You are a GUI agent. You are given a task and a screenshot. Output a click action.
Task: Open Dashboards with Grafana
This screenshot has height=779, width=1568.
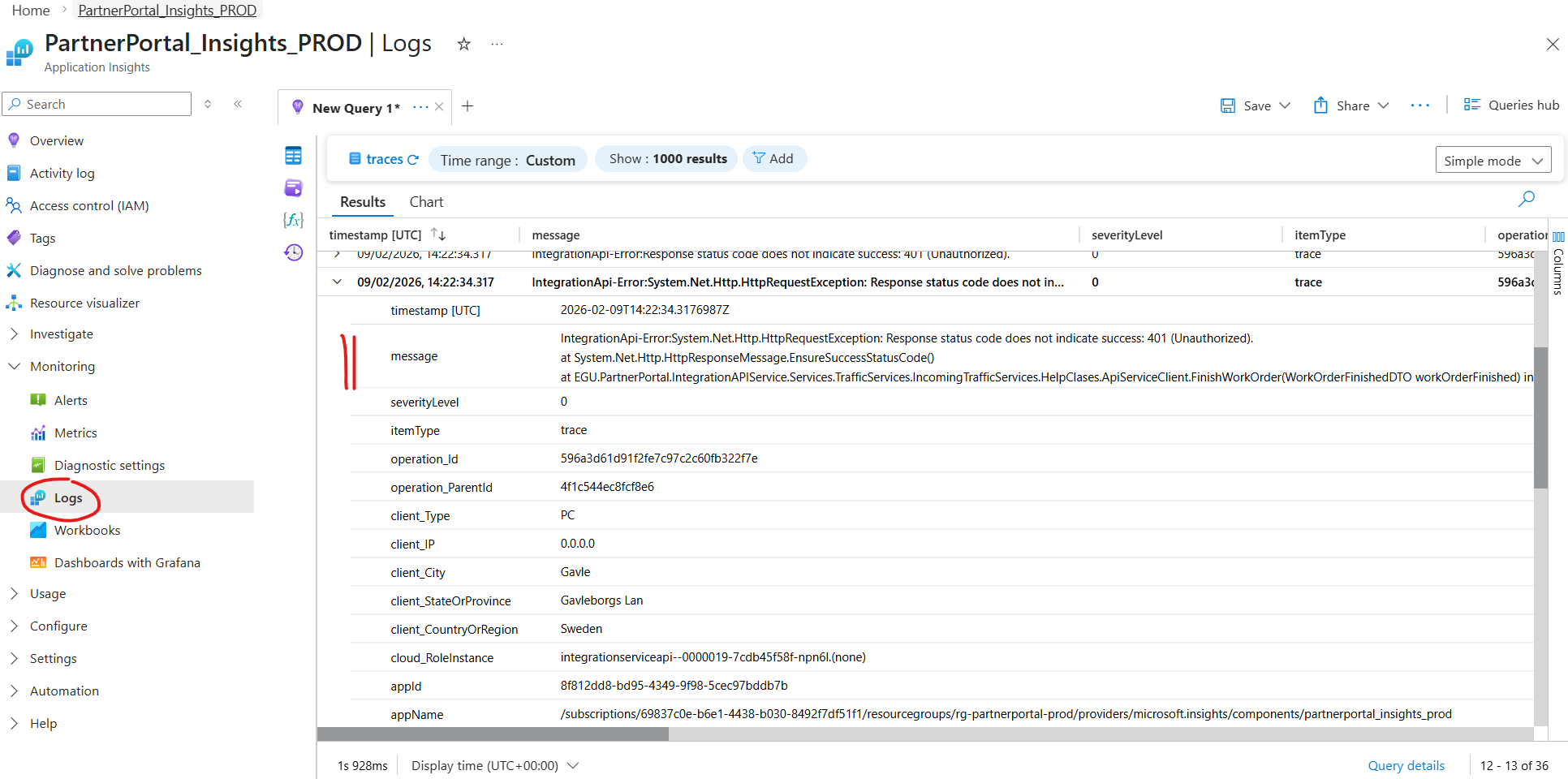click(x=127, y=562)
